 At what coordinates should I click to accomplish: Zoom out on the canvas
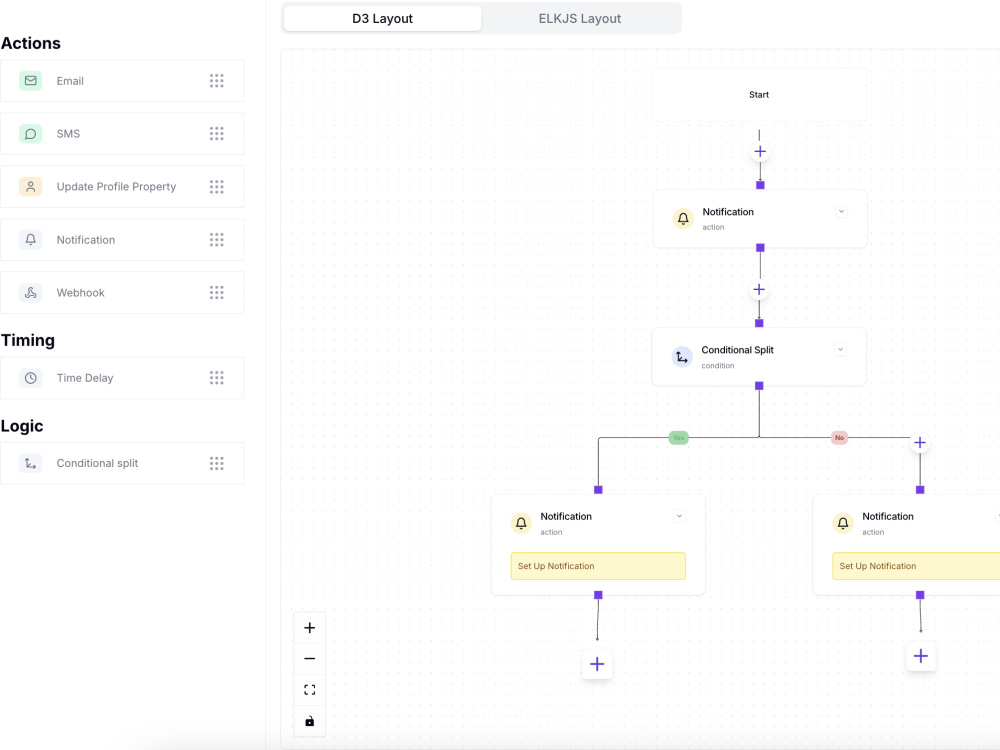(310, 659)
